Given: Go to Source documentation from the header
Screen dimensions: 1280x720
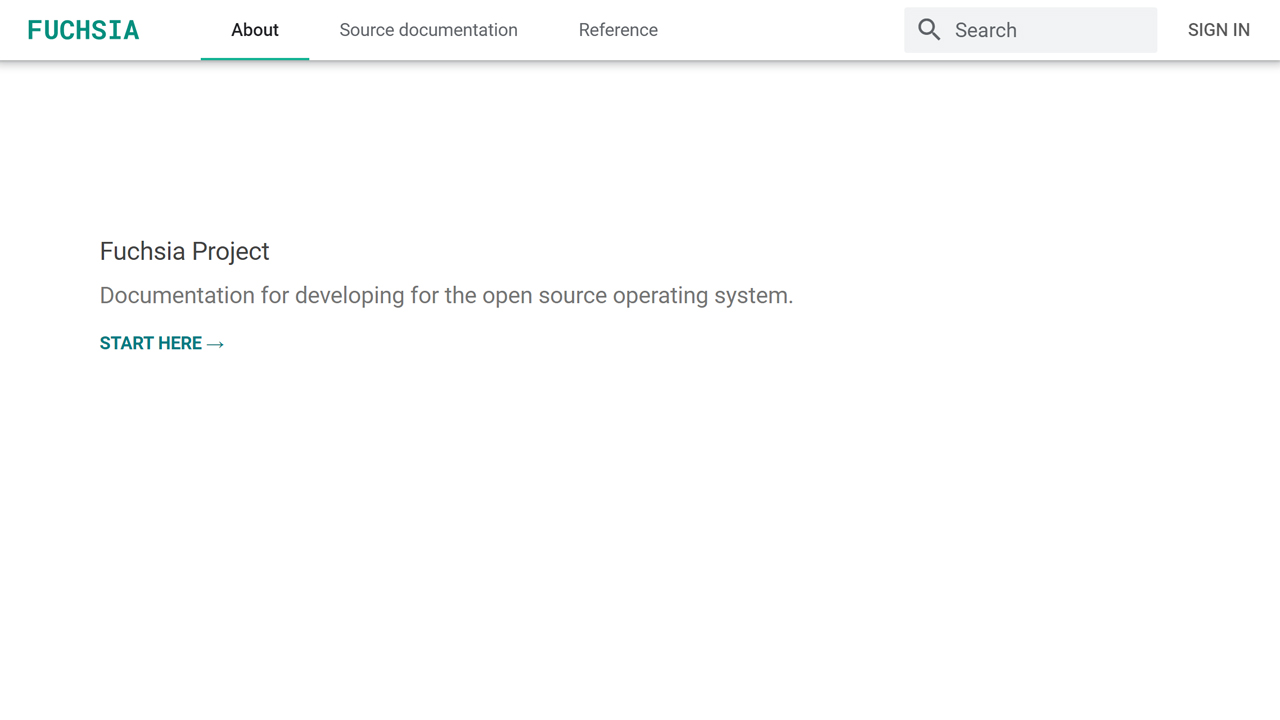Looking at the screenshot, I should 428,30.
